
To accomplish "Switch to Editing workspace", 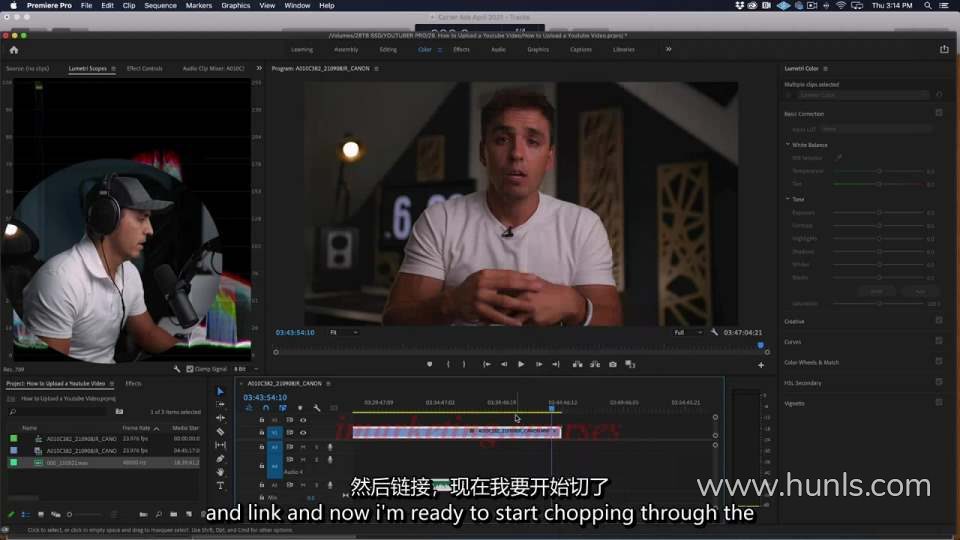I will pos(388,50).
